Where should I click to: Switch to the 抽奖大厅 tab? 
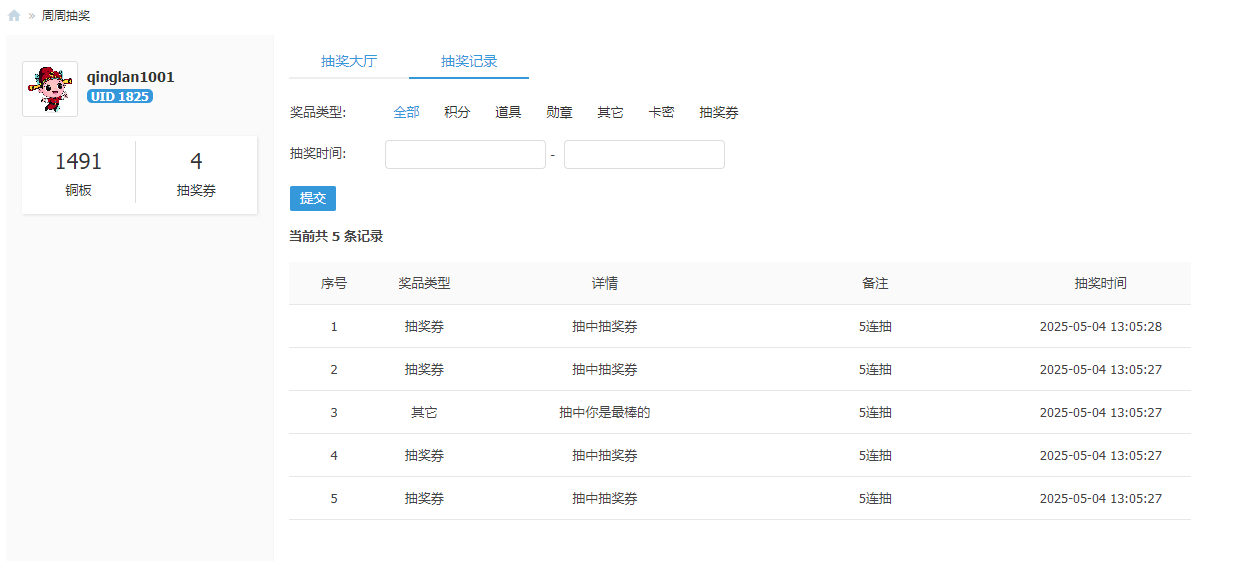click(349, 61)
